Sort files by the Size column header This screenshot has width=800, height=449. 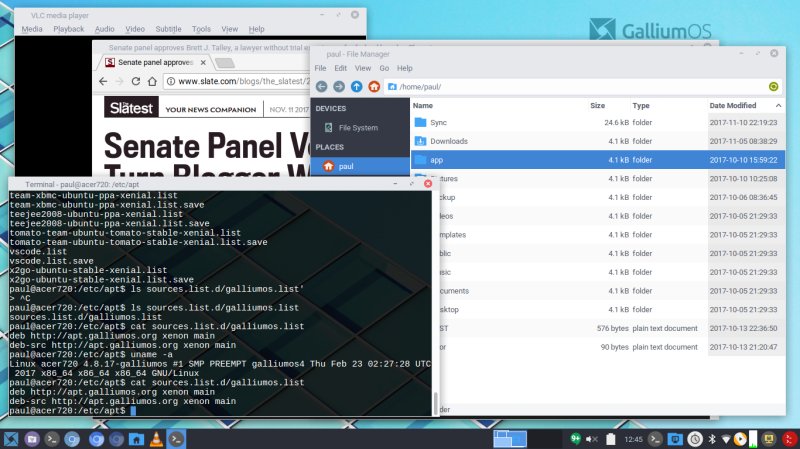pos(597,106)
